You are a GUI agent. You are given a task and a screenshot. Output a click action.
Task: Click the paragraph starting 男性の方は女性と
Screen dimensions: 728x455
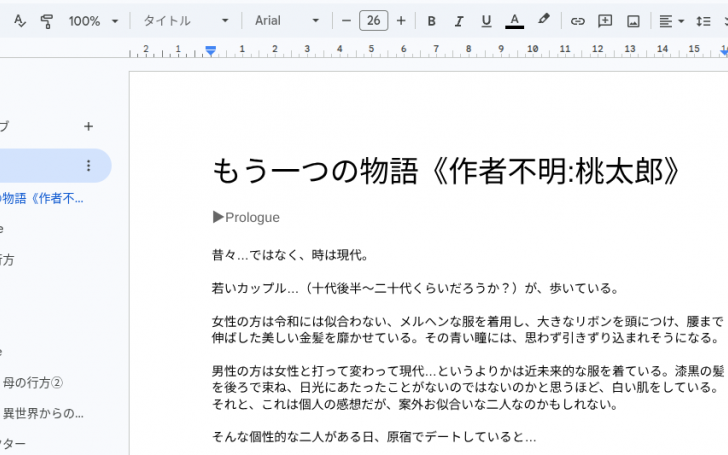(x=468, y=387)
